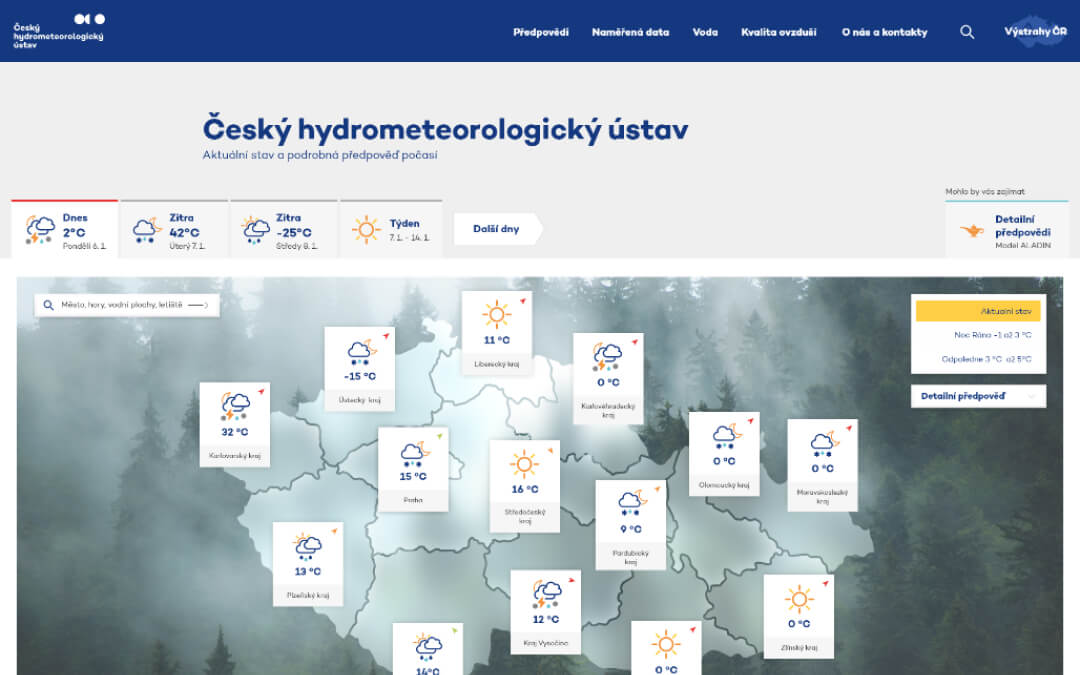Screen dimensions: 1080x675
Task: Click the sunny icon for Liberecký kraj
Action: pos(496,313)
